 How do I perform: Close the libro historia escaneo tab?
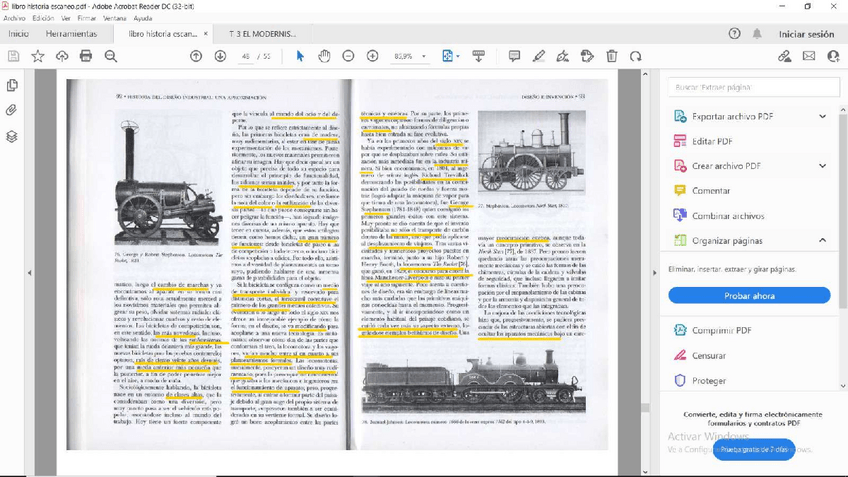click(206, 34)
